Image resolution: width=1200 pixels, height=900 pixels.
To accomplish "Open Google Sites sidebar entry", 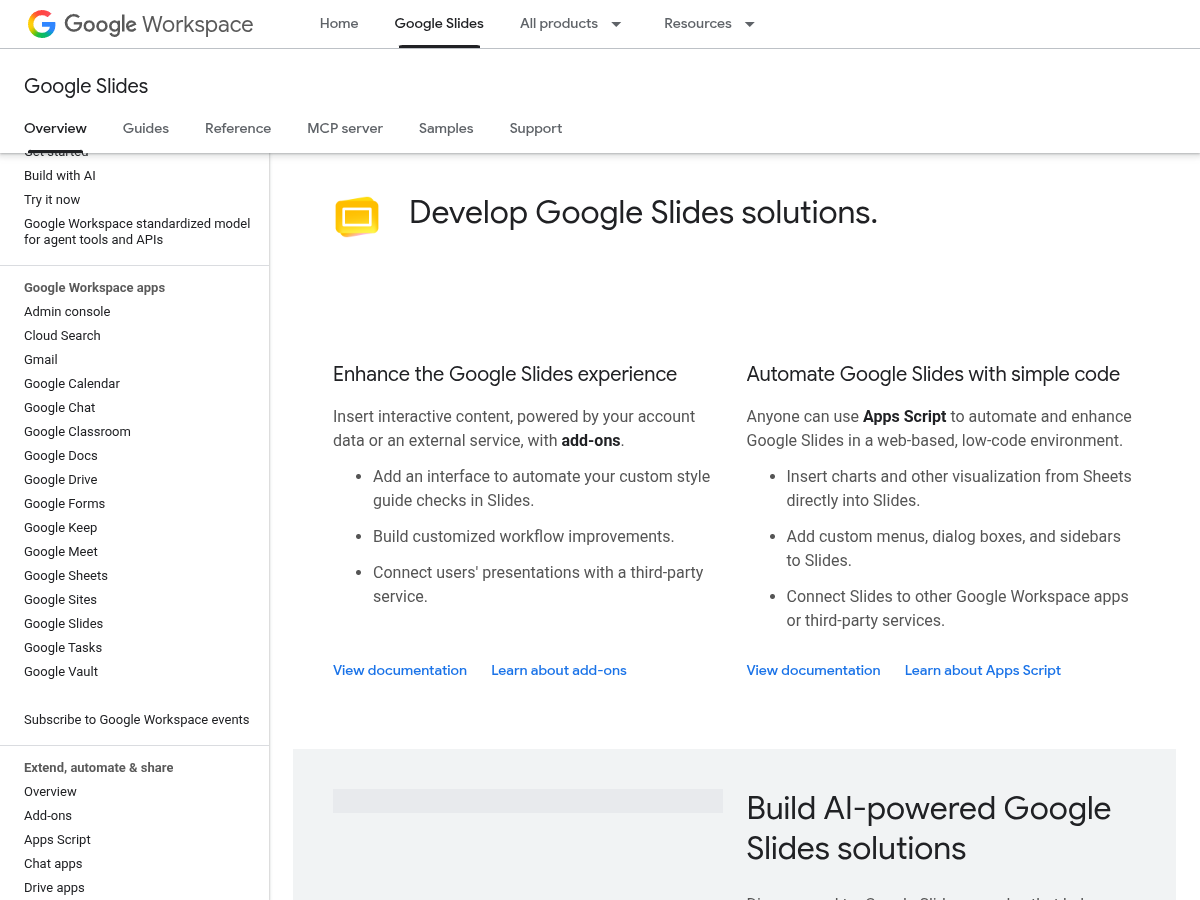I will pyautogui.click(x=61, y=599).
